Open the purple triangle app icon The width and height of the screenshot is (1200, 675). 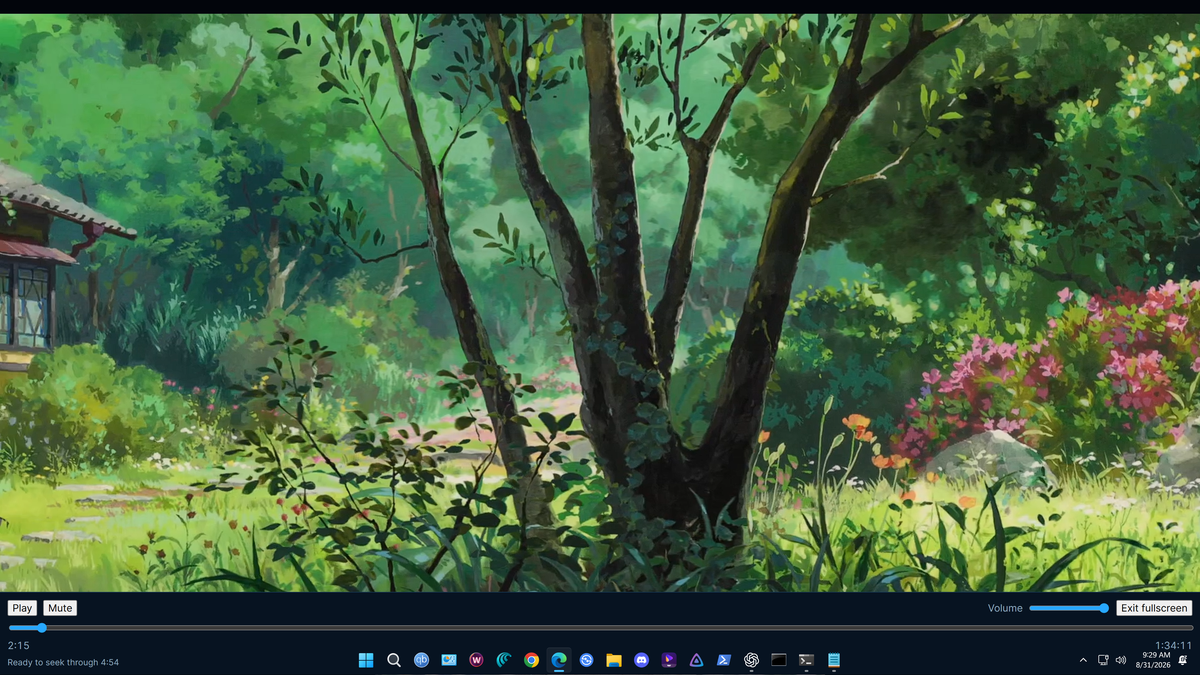click(696, 660)
